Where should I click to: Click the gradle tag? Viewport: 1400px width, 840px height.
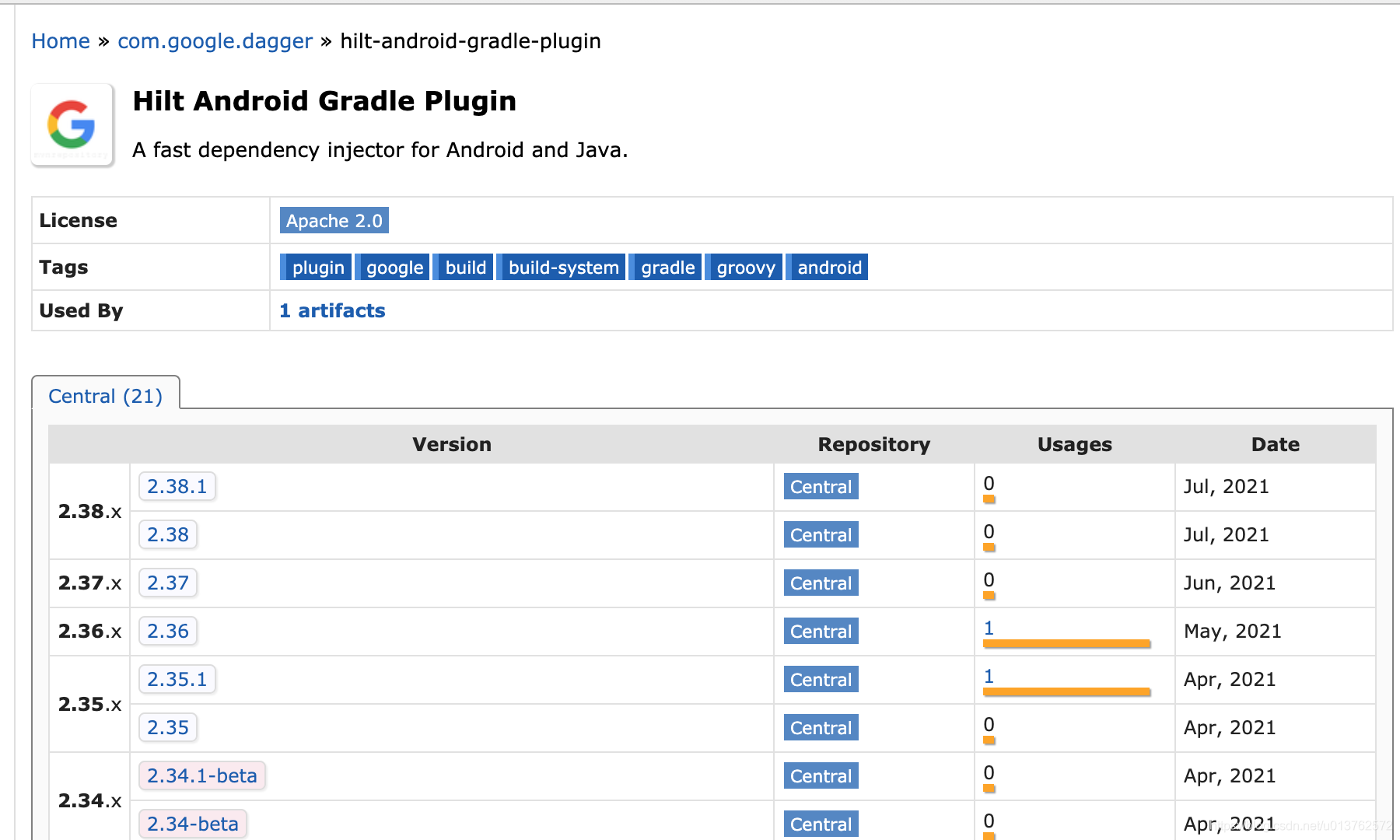pos(666,268)
